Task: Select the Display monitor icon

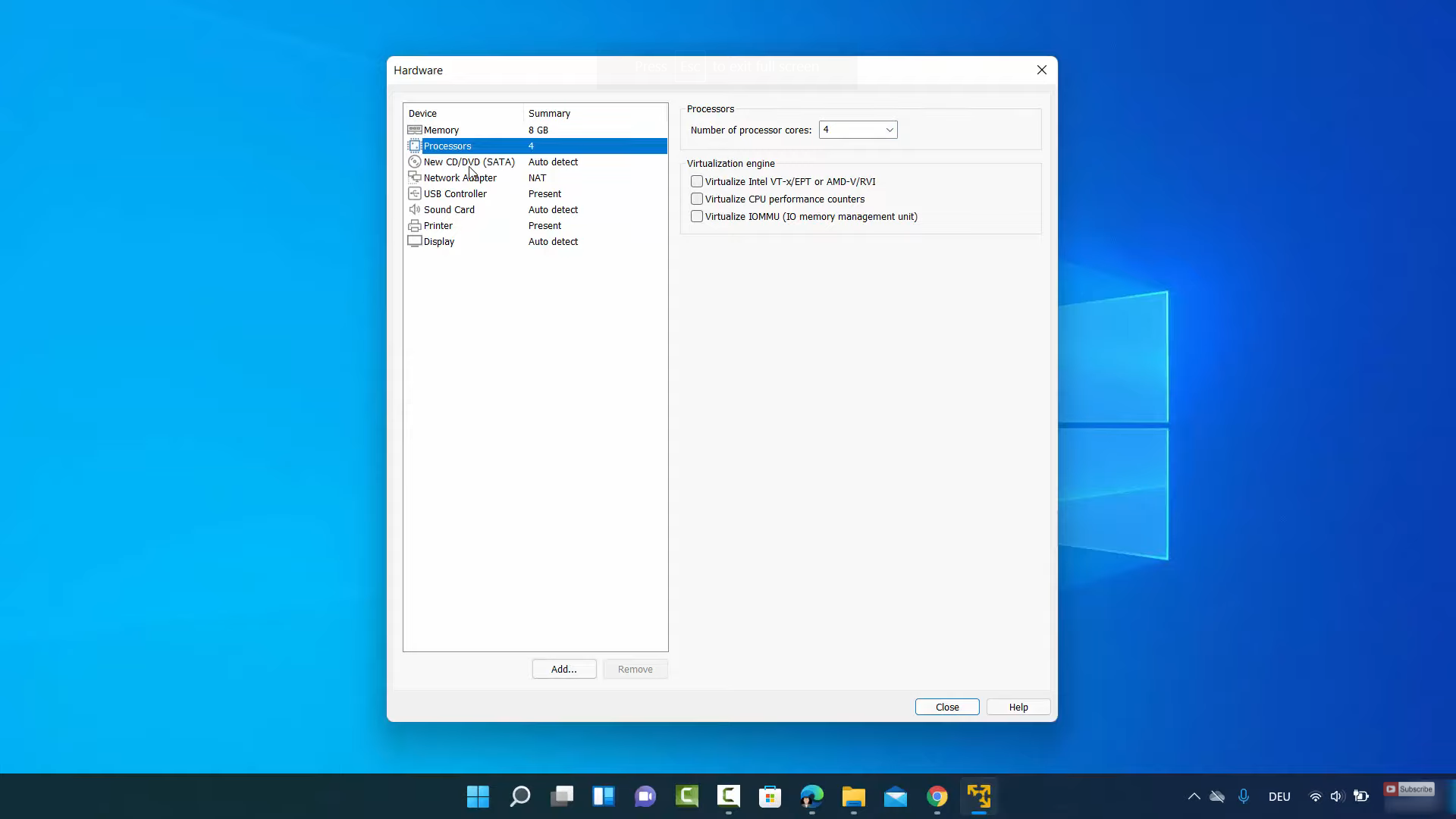Action: (x=415, y=241)
